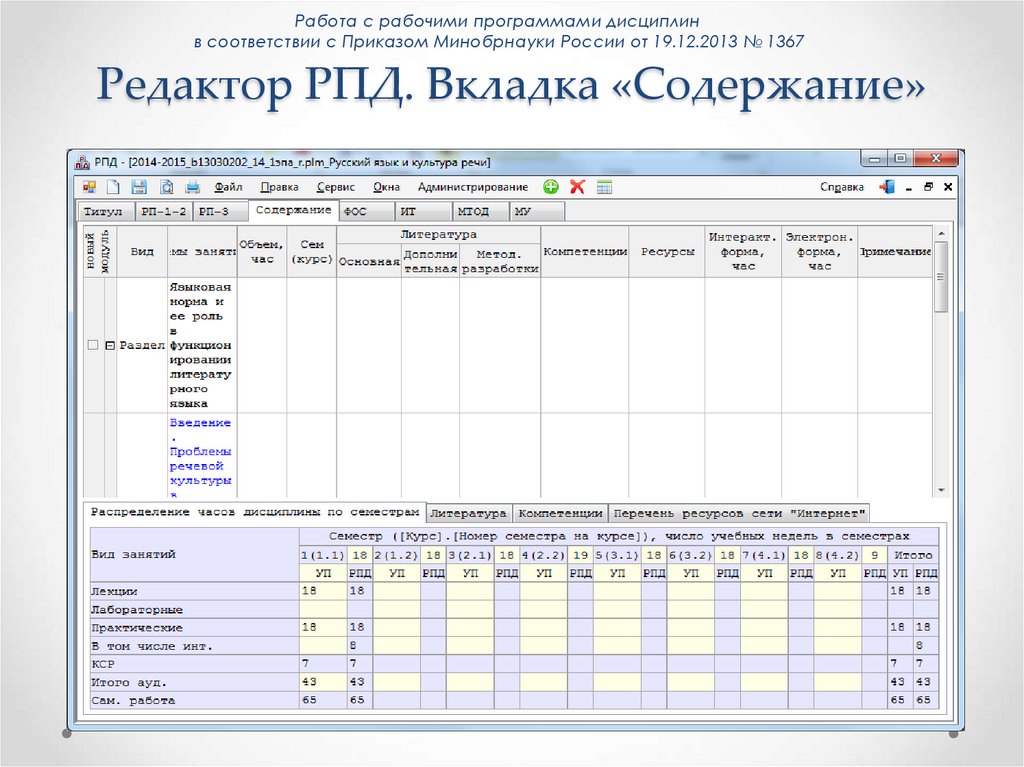Add a new entry with the green plus icon

551,187
